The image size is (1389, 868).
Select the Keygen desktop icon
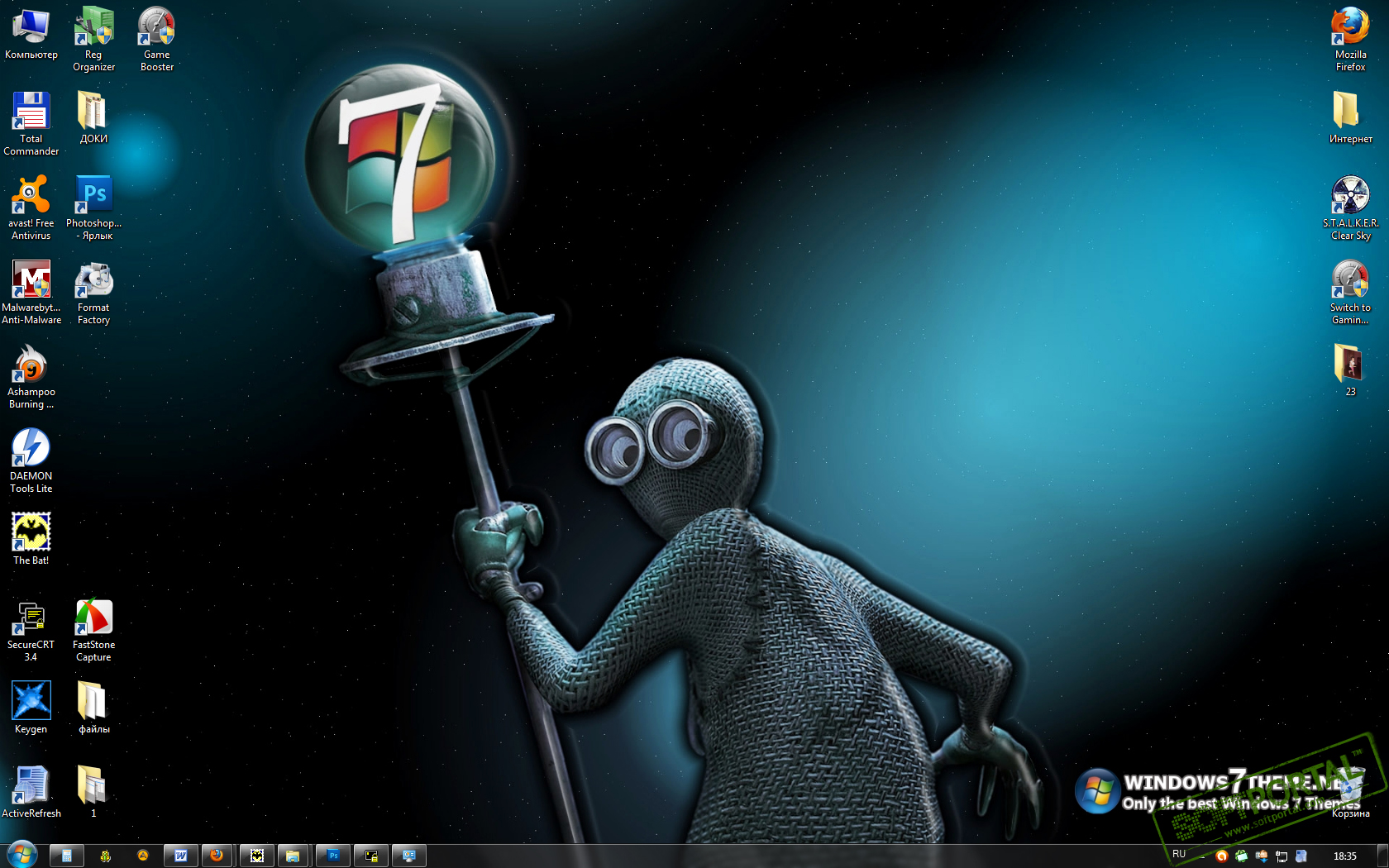point(31,708)
